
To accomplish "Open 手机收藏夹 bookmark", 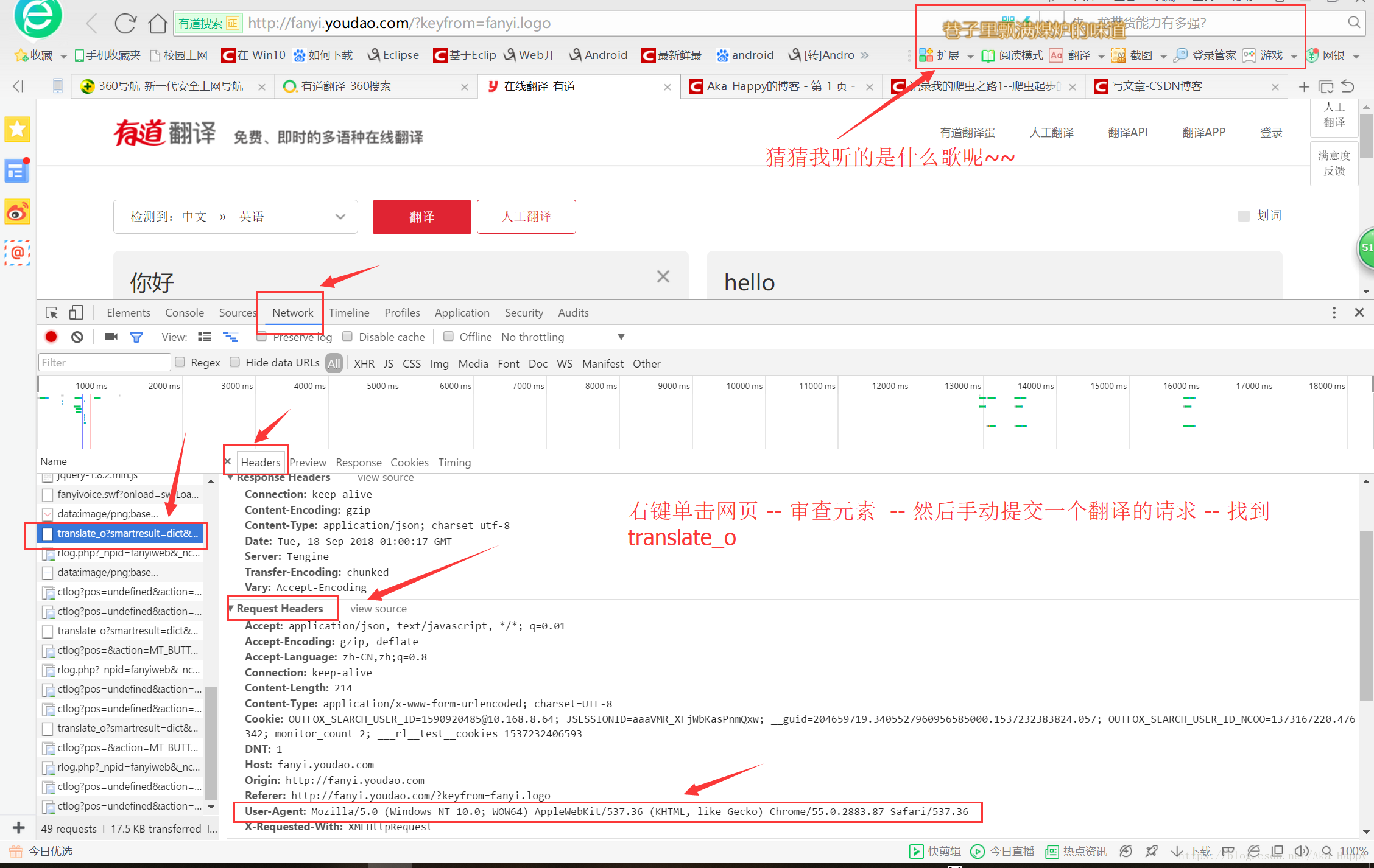I will click(107, 55).
